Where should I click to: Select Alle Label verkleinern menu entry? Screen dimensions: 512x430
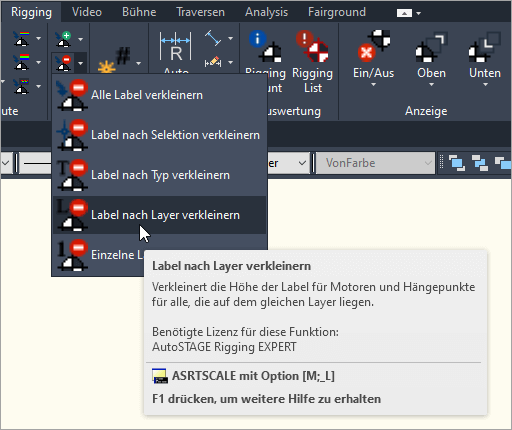(x=160, y=95)
